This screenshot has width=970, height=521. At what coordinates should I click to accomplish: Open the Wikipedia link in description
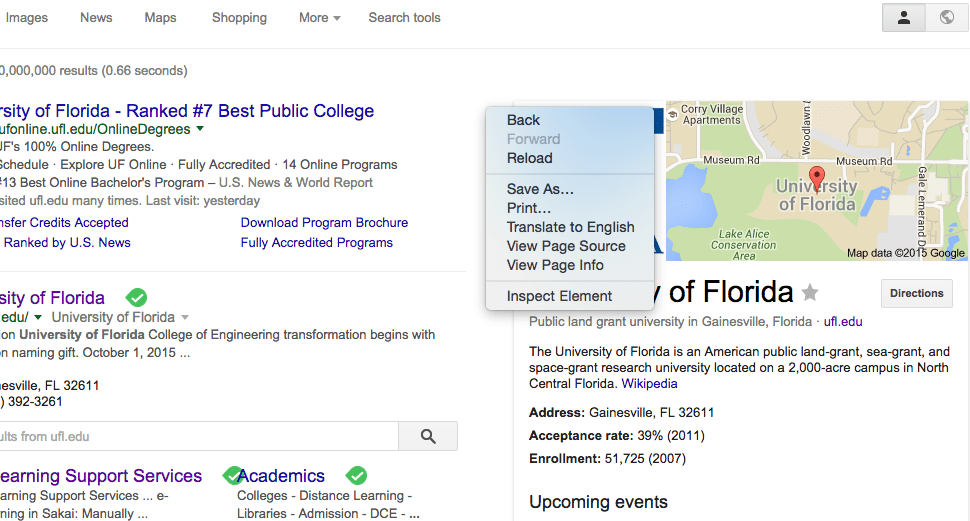point(649,383)
